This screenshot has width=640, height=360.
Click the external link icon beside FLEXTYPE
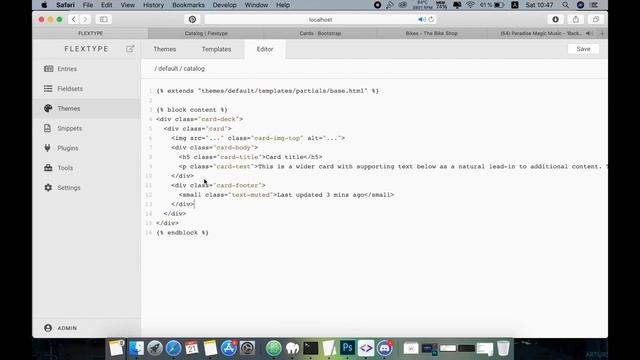tap(130, 49)
